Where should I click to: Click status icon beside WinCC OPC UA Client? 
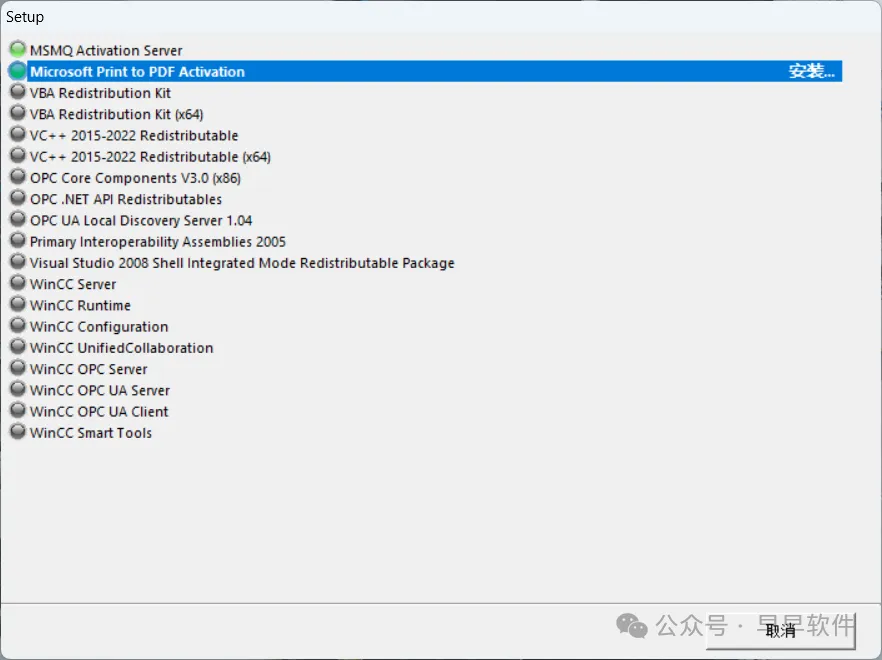[x=18, y=410]
